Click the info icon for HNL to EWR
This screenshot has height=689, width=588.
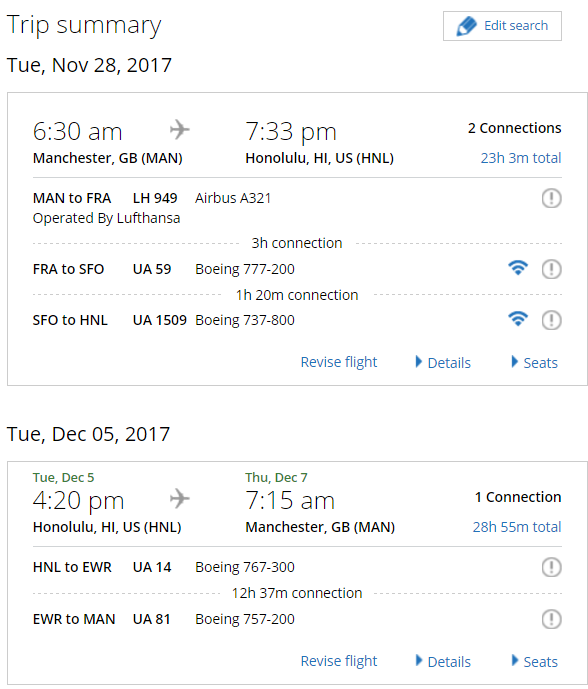click(x=551, y=567)
